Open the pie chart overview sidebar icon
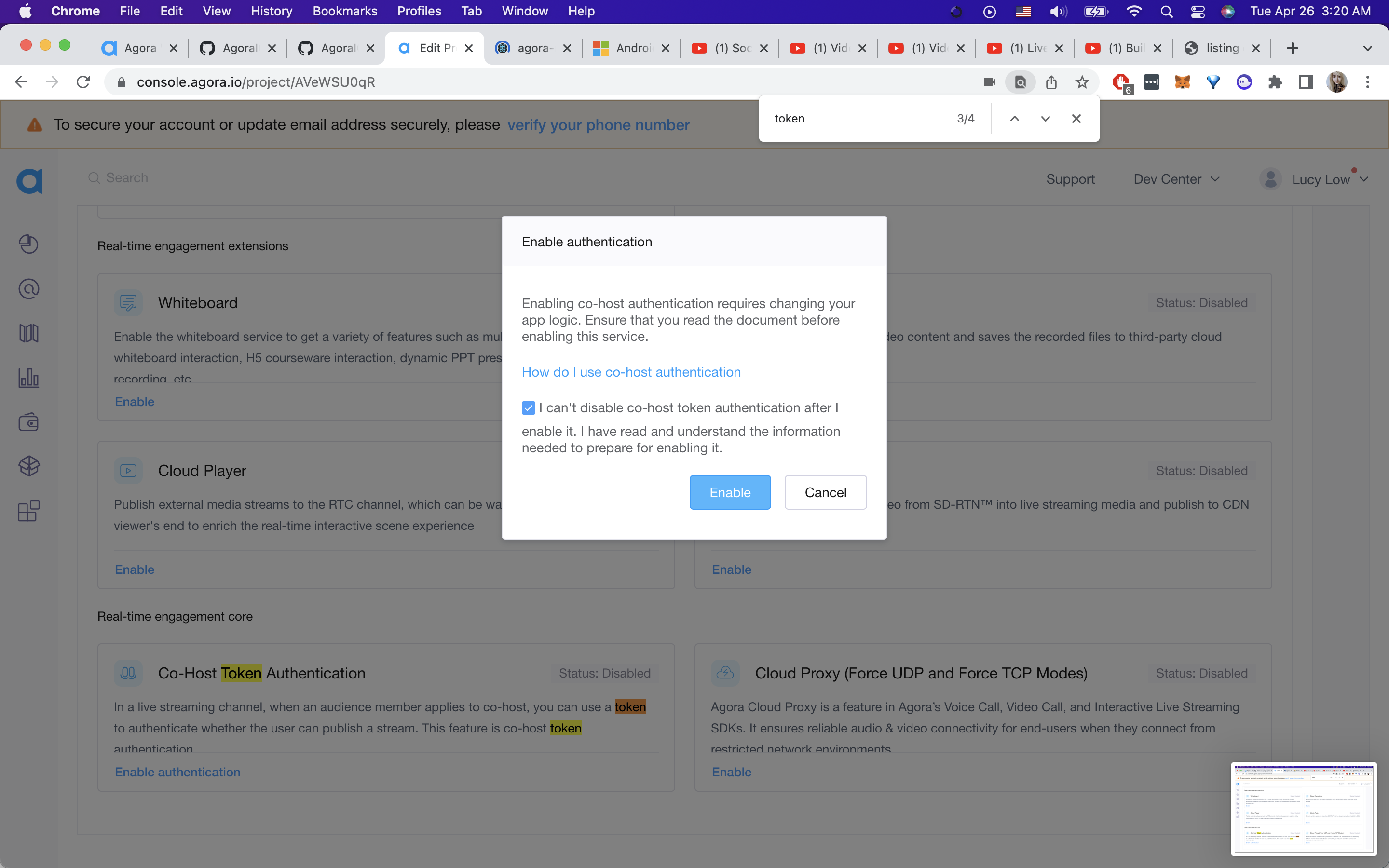The width and height of the screenshot is (1389, 868). 29,244
